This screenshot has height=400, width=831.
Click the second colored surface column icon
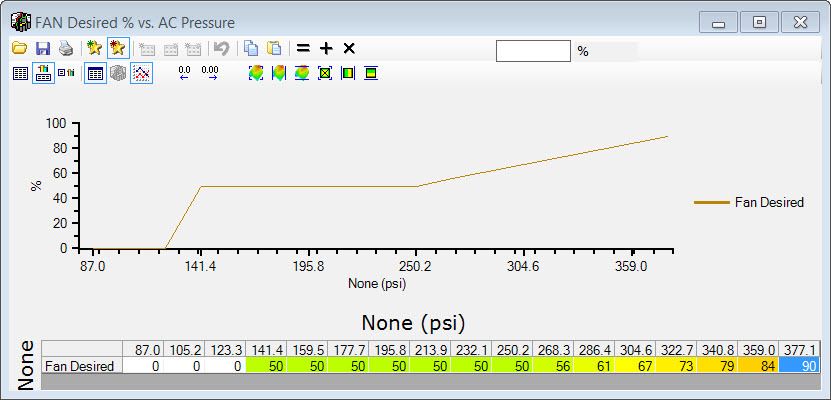pyautogui.click(x=279, y=73)
